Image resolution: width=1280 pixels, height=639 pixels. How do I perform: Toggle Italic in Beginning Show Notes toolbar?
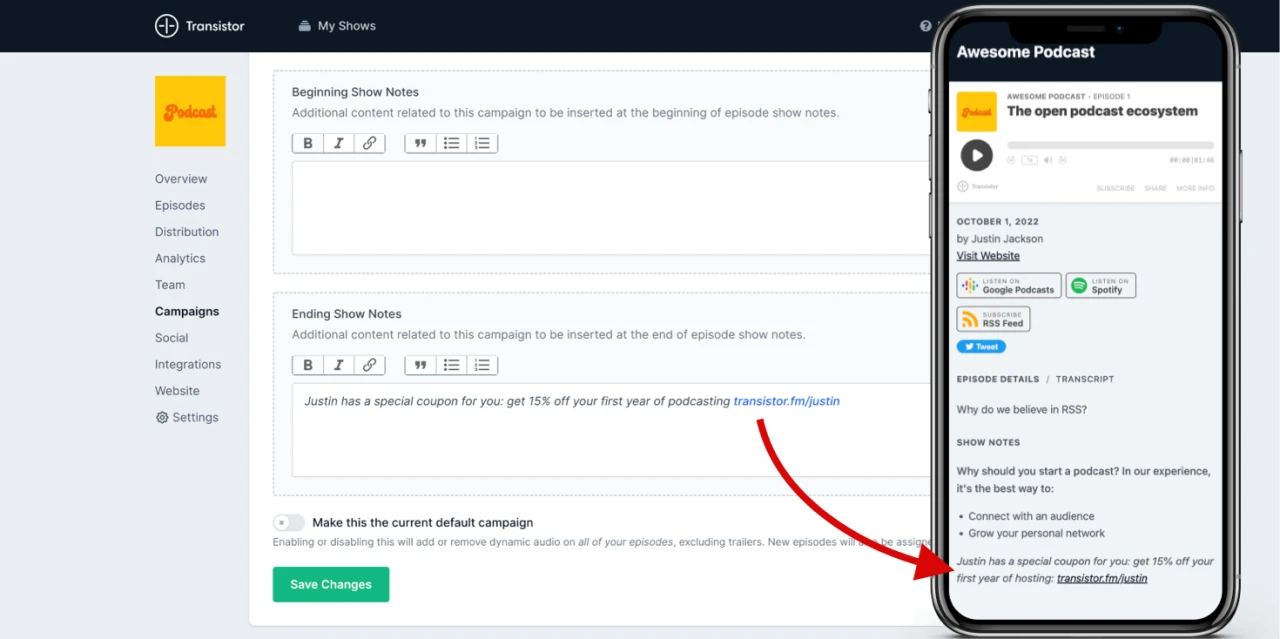[x=339, y=143]
